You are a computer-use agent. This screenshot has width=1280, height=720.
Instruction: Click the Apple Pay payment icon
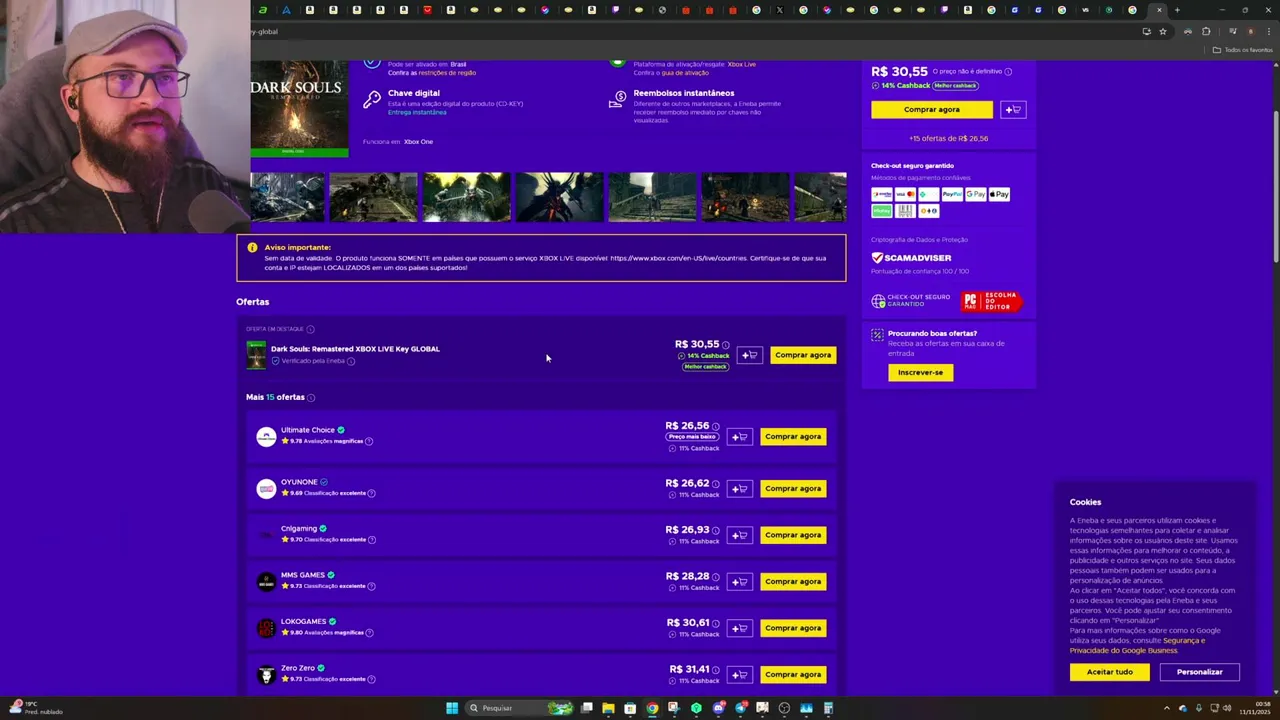pyautogui.click(x=999, y=194)
